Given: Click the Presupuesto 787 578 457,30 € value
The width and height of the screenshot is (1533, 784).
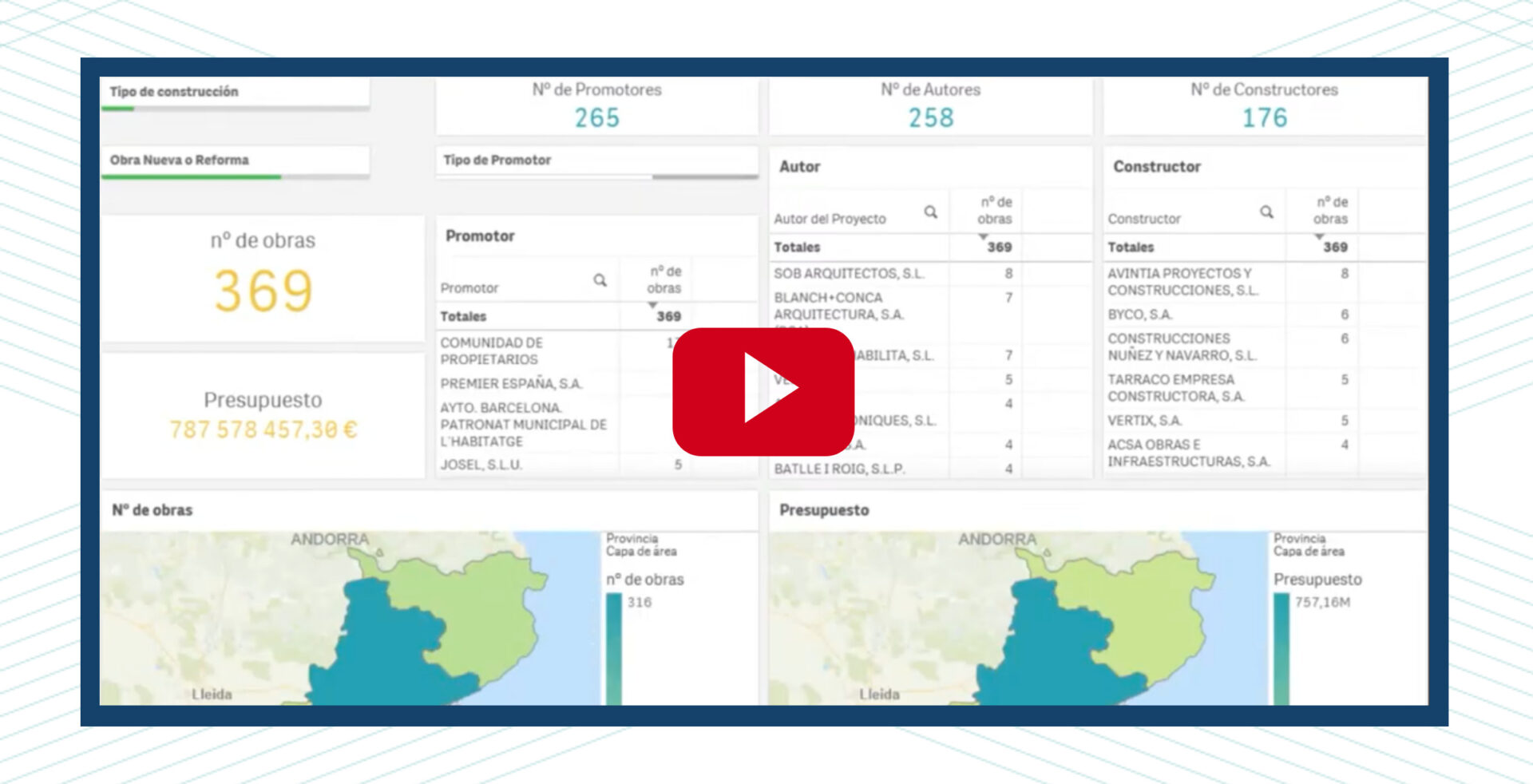Looking at the screenshot, I should (263, 430).
